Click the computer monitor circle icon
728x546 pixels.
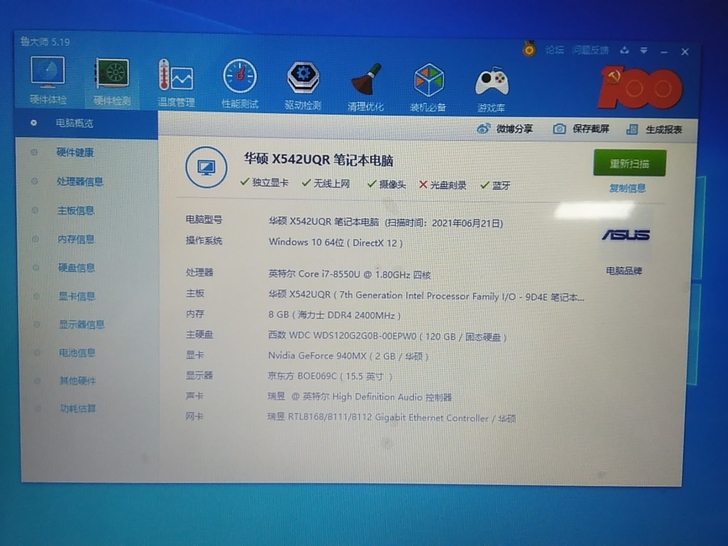tap(206, 167)
